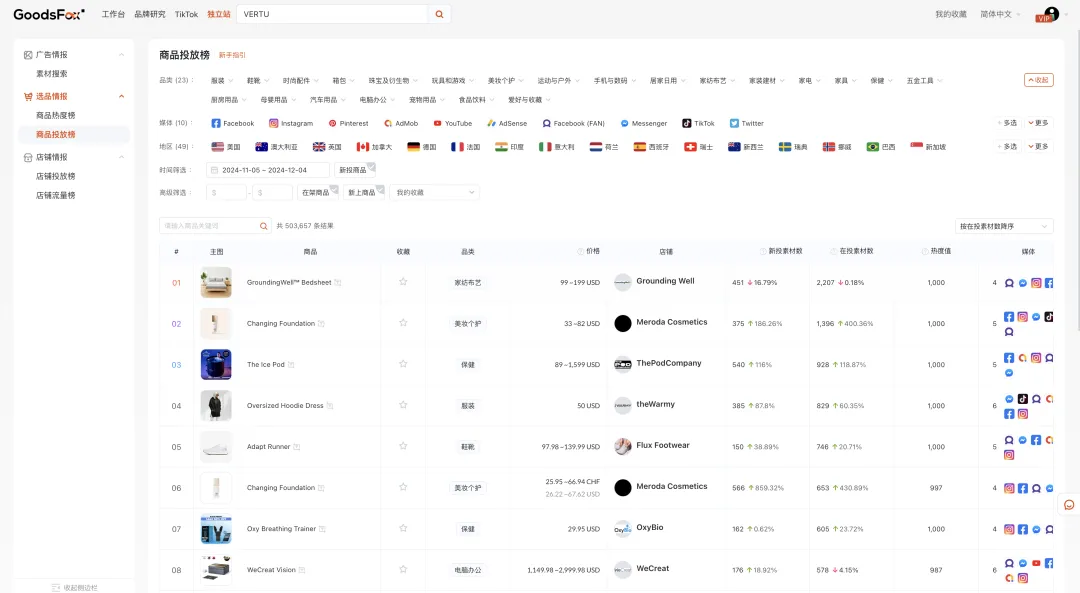Toggle the 新投商品 filter
1080x593 pixels.
coord(355,169)
